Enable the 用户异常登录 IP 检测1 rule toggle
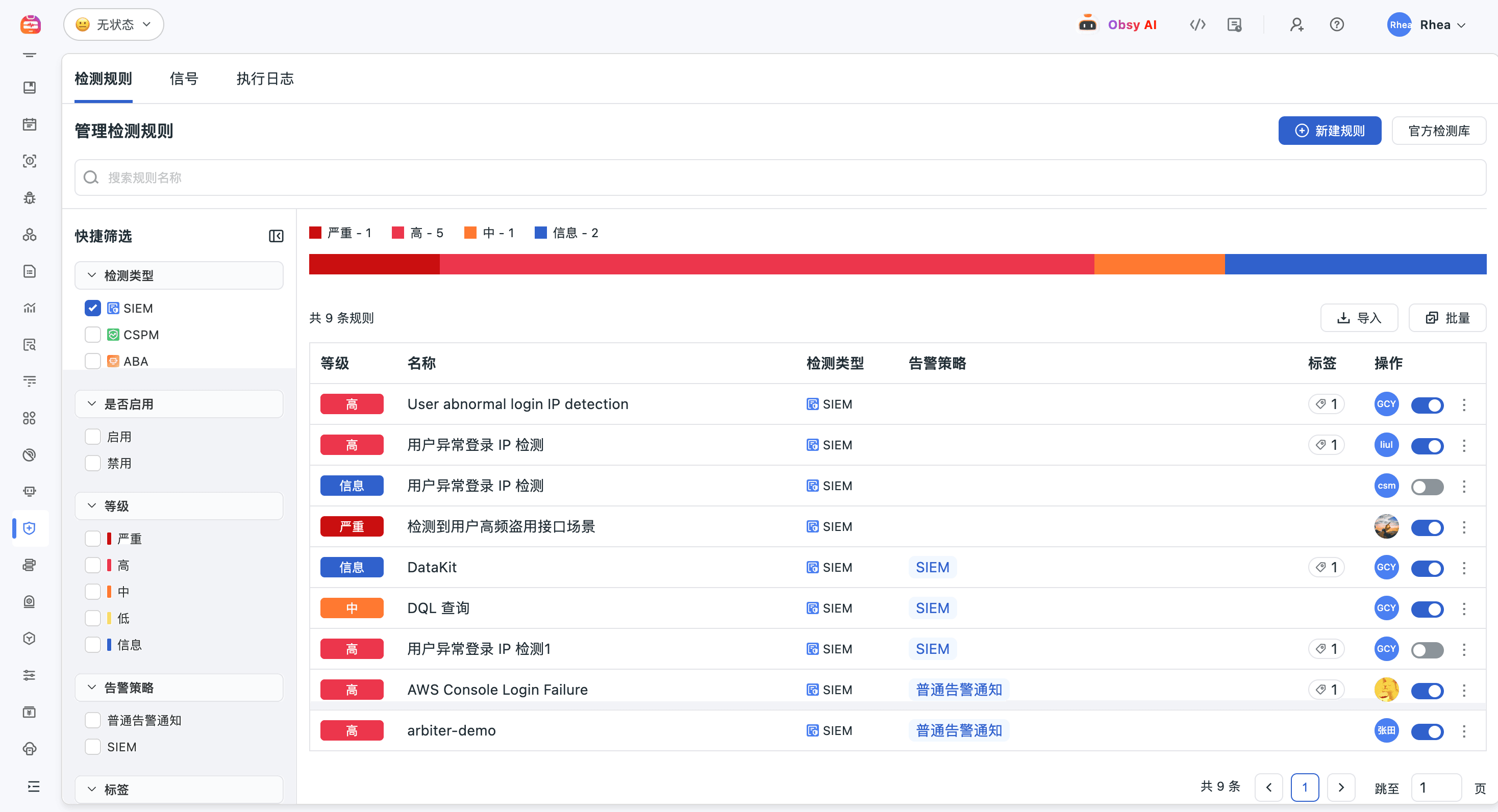 [1427, 649]
